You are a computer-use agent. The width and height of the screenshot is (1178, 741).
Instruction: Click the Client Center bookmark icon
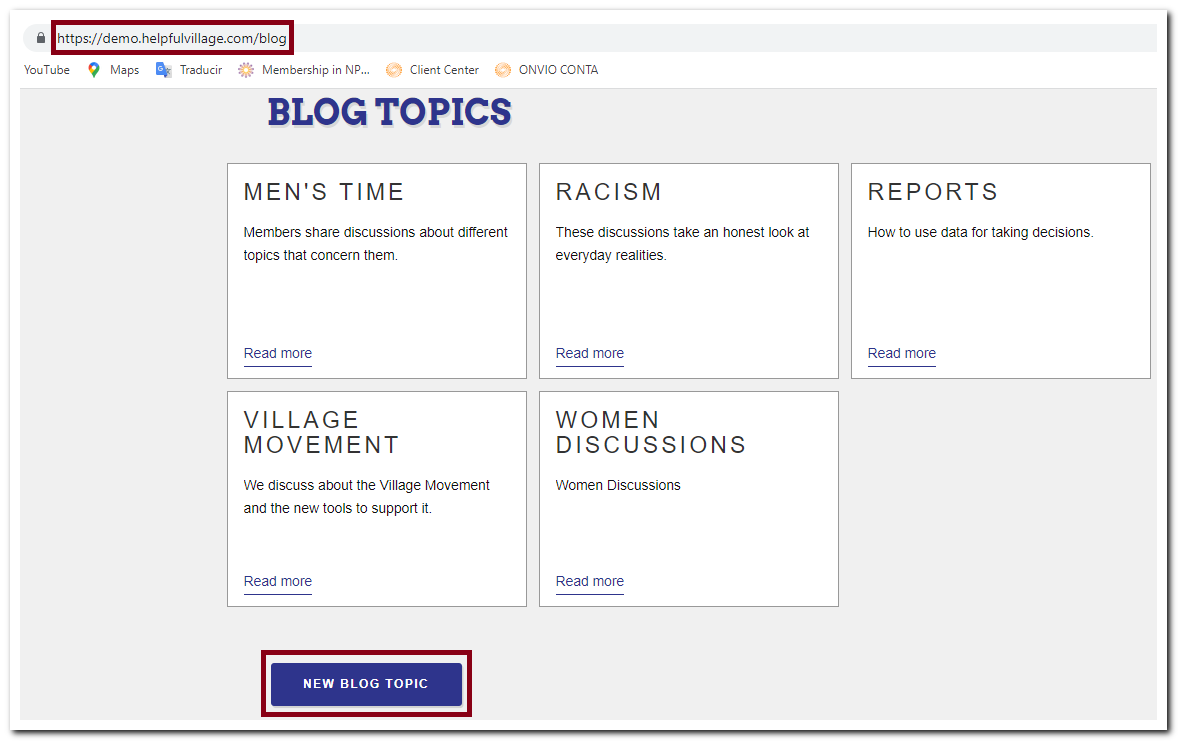point(395,70)
